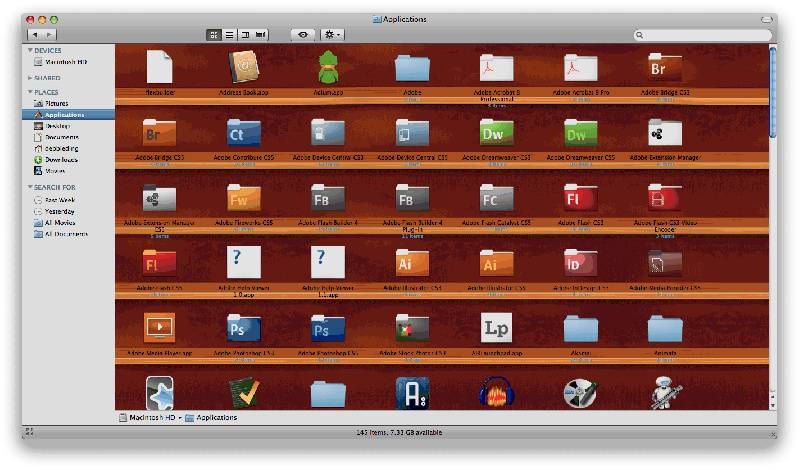Open the Audacity headphones icon
800x470 pixels.
coord(497,392)
